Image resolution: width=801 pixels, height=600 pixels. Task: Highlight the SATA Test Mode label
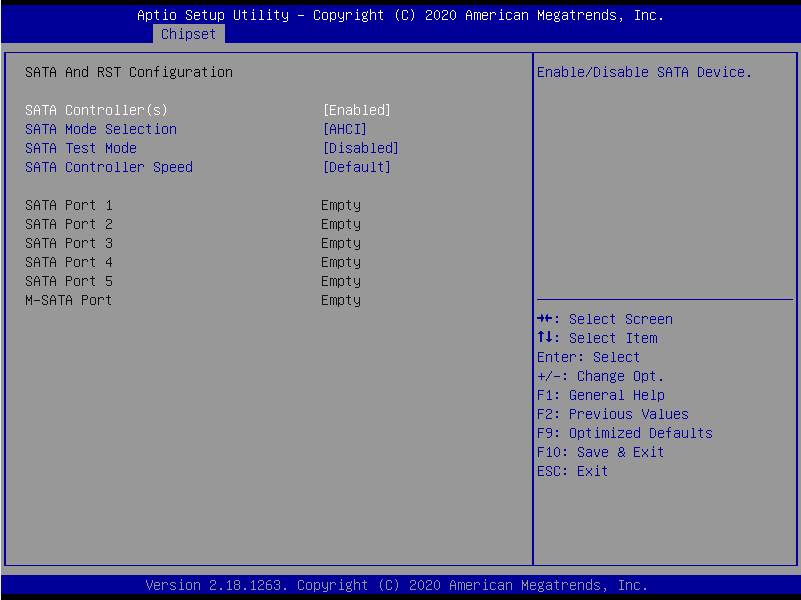(x=81, y=148)
